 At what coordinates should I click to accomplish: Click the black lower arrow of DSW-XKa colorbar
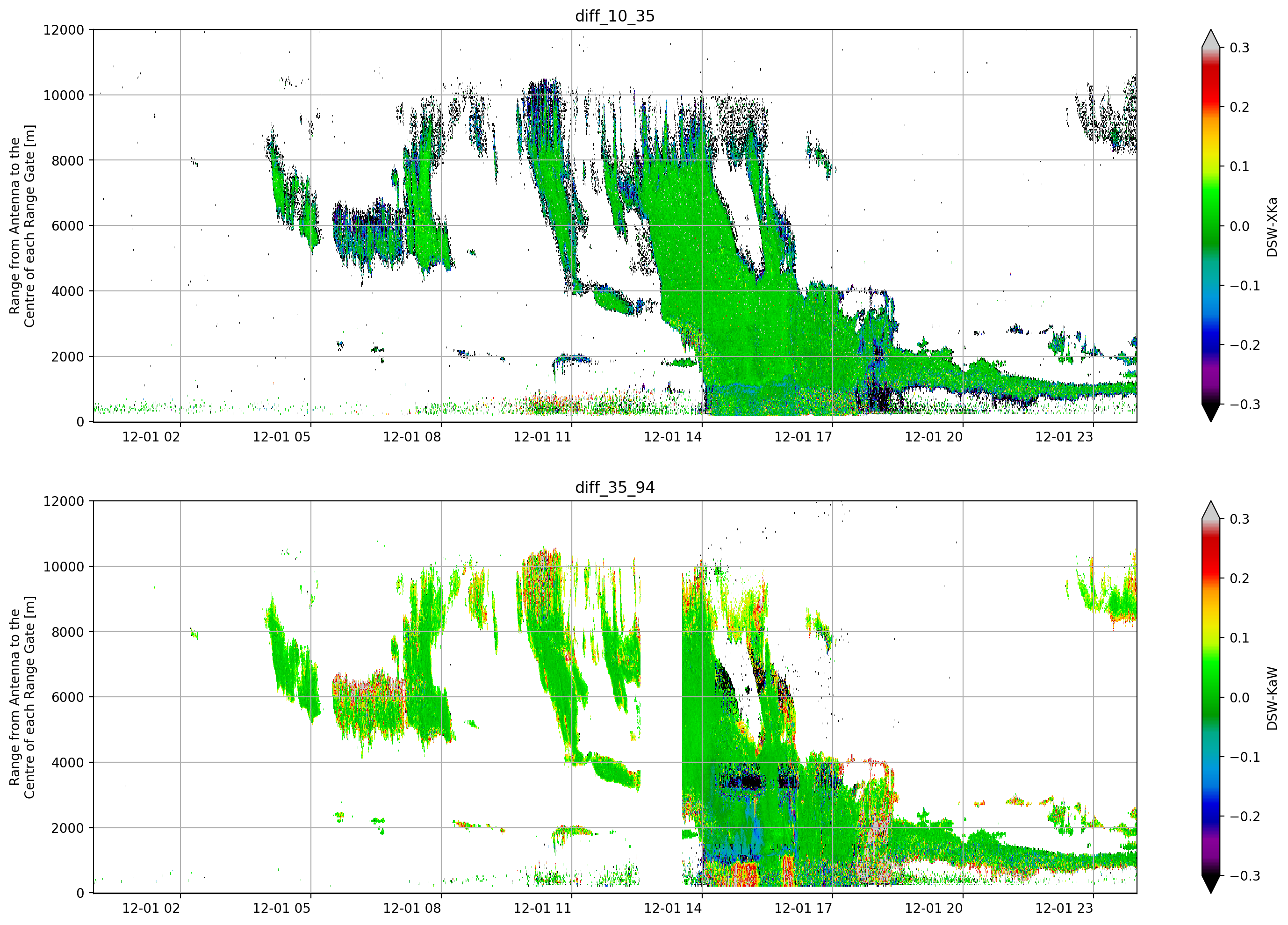[x=1211, y=412]
